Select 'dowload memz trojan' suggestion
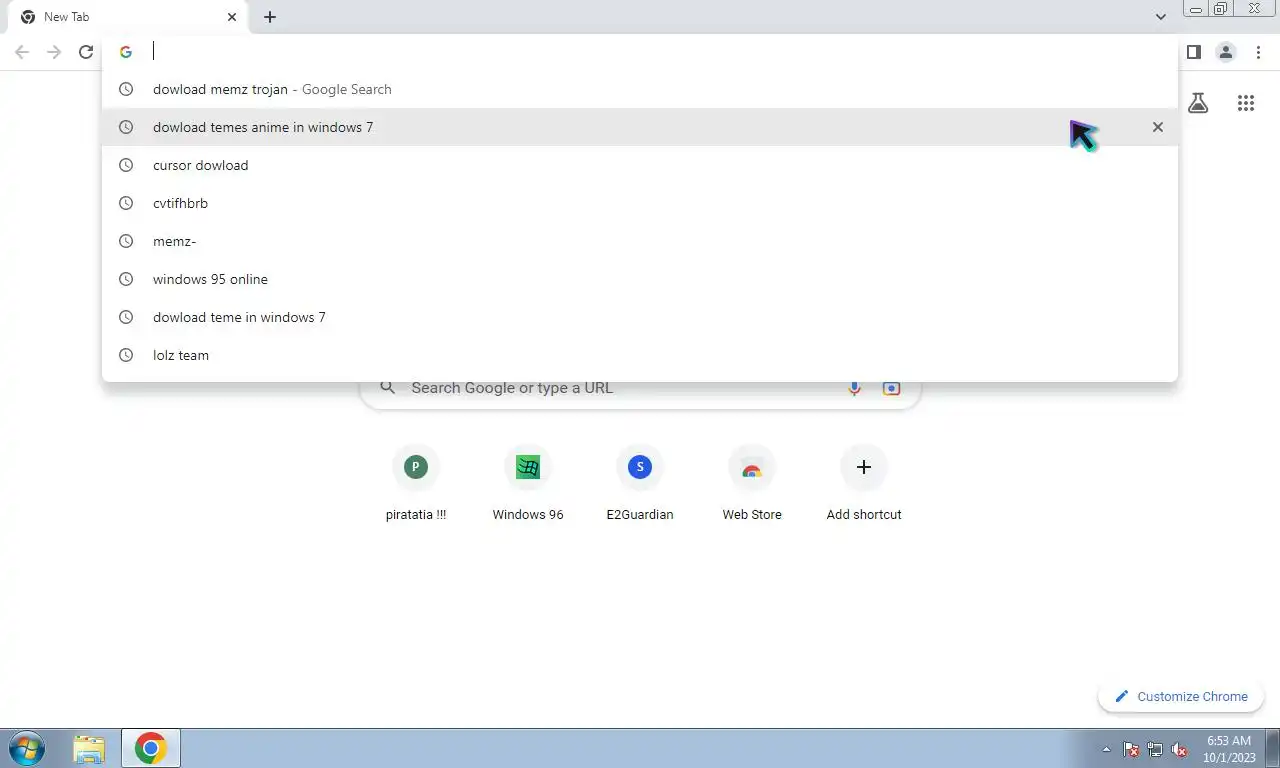 click(x=640, y=89)
